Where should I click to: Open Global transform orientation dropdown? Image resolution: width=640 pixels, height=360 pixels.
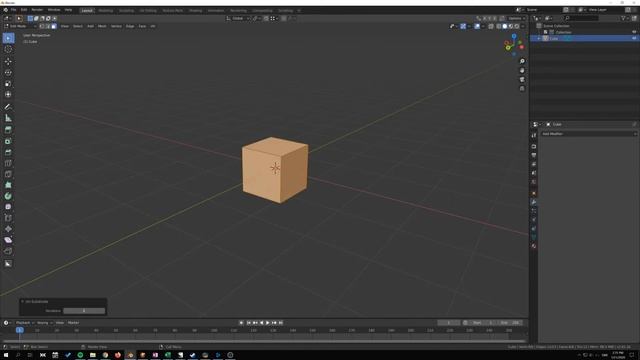coord(238,18)
